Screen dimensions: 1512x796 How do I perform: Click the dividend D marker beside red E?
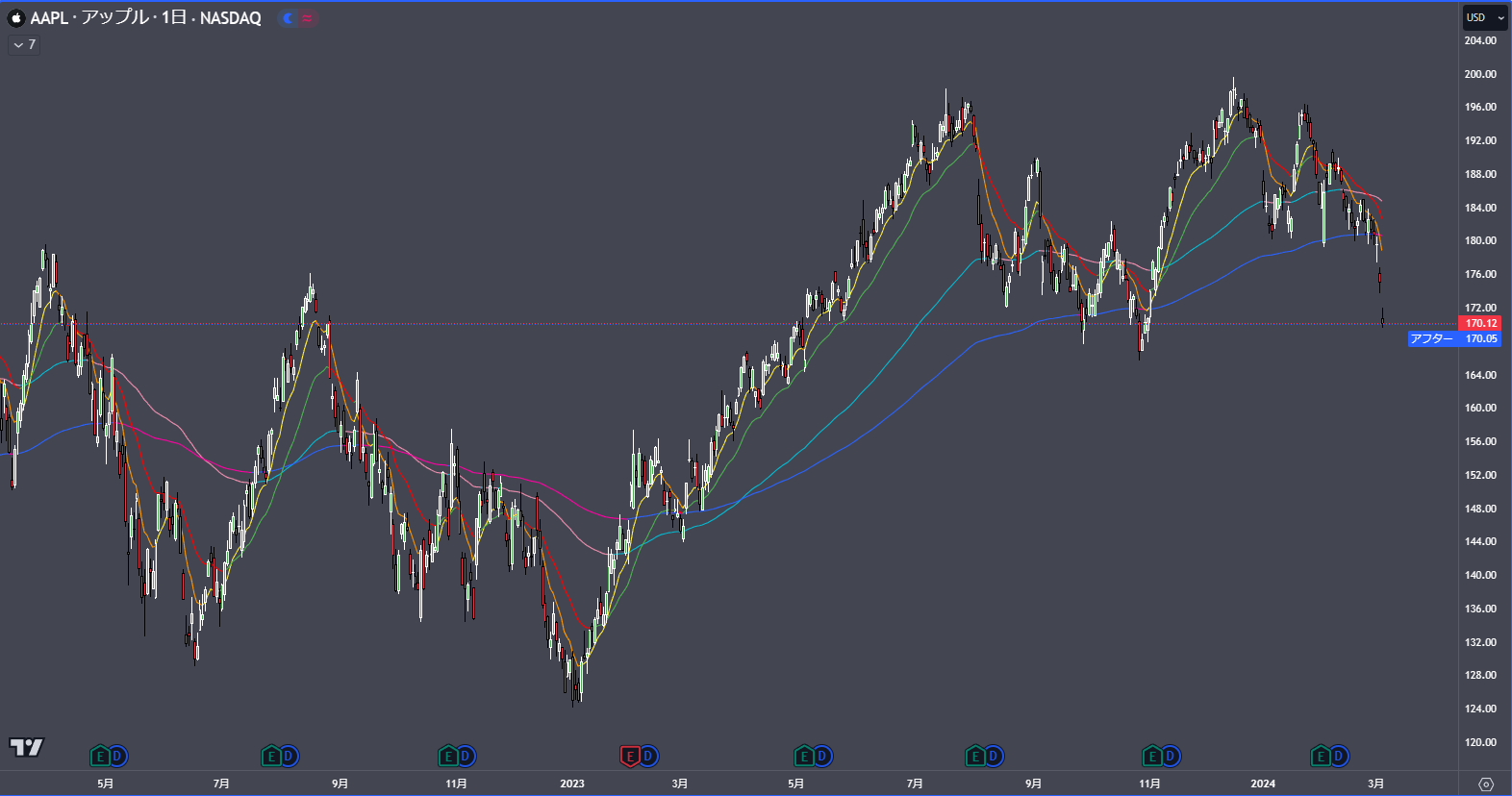tap(648, 757)
